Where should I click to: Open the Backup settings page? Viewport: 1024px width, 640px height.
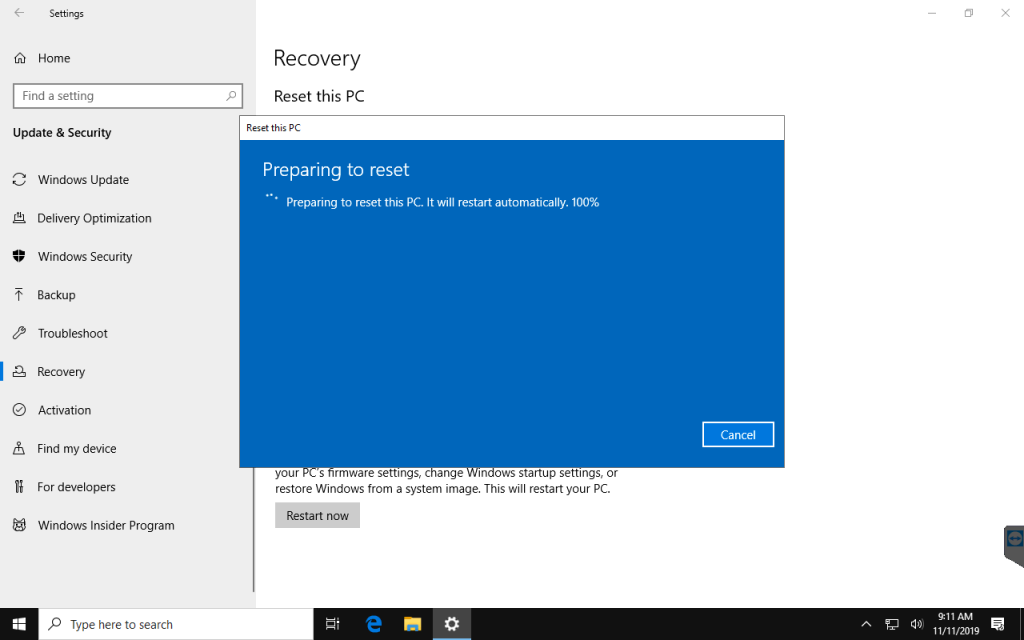point(56,295)
